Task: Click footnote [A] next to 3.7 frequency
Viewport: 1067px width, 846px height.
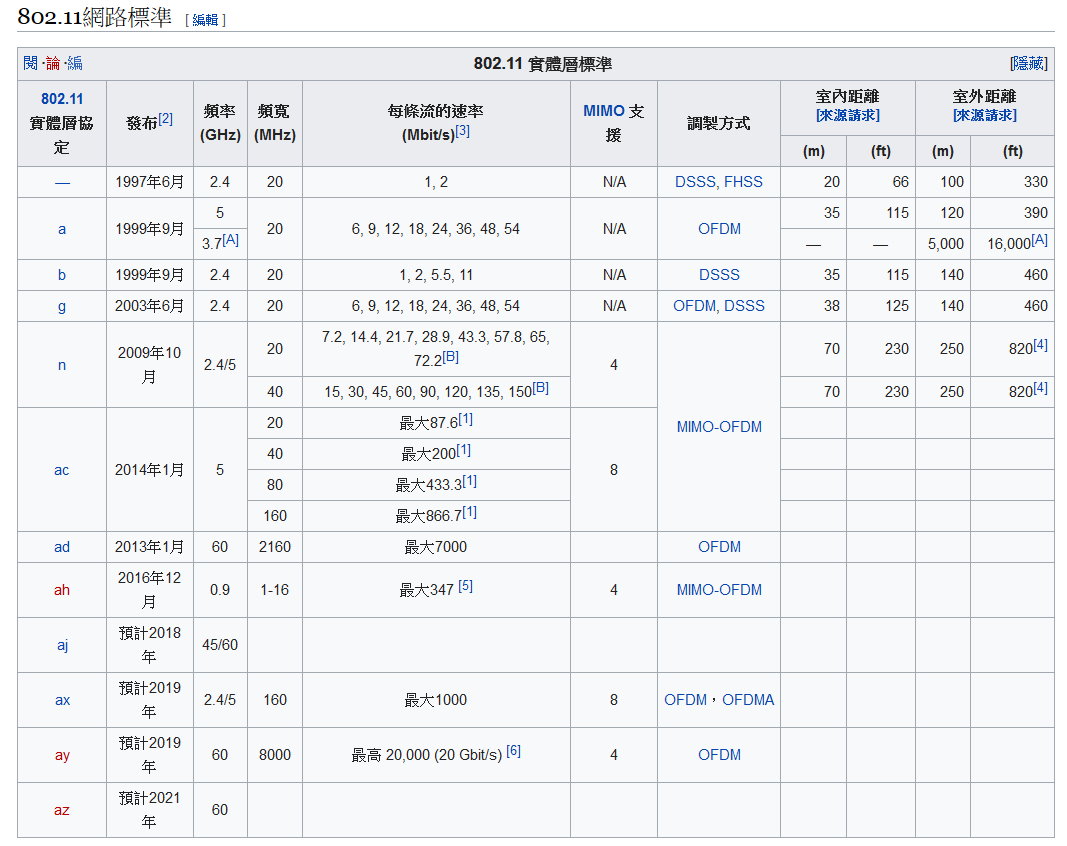Action: [x=230, y=240]
